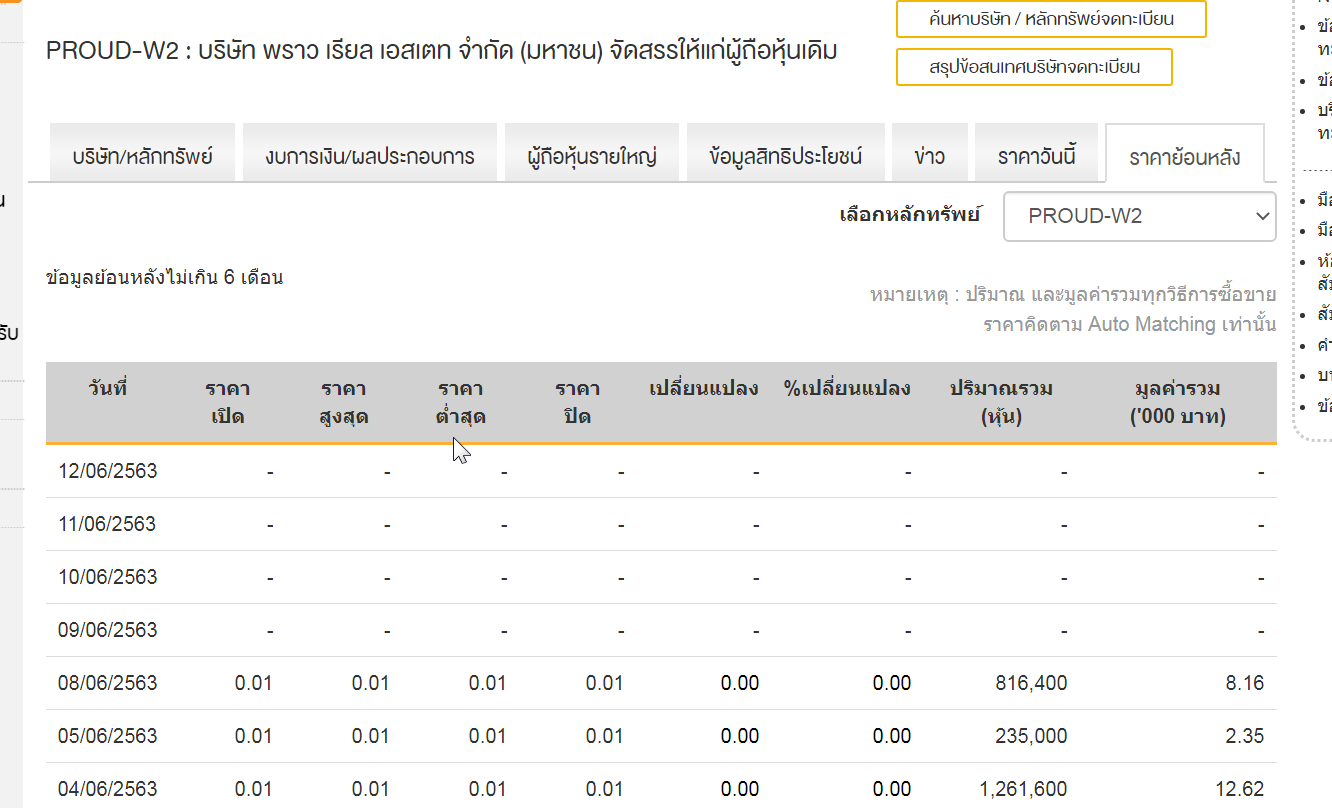Viewport: 1332px width, 808px height.
Task: Click total value 12.62
Action: coord(1240,789)
